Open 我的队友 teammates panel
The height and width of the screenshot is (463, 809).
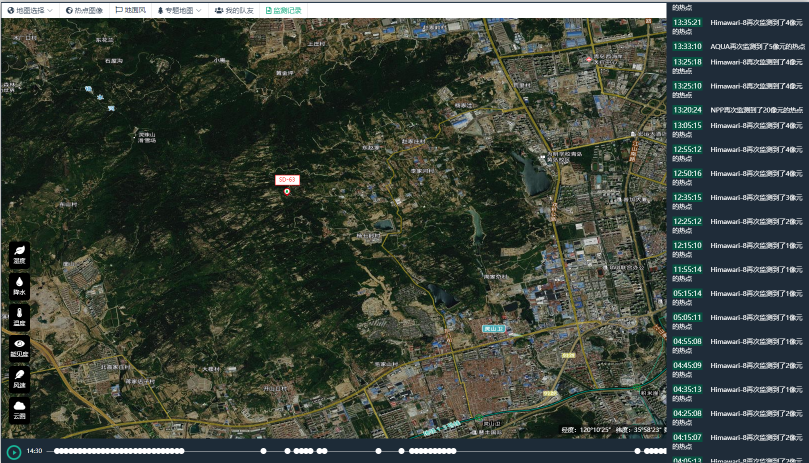(x=234, y=10)
